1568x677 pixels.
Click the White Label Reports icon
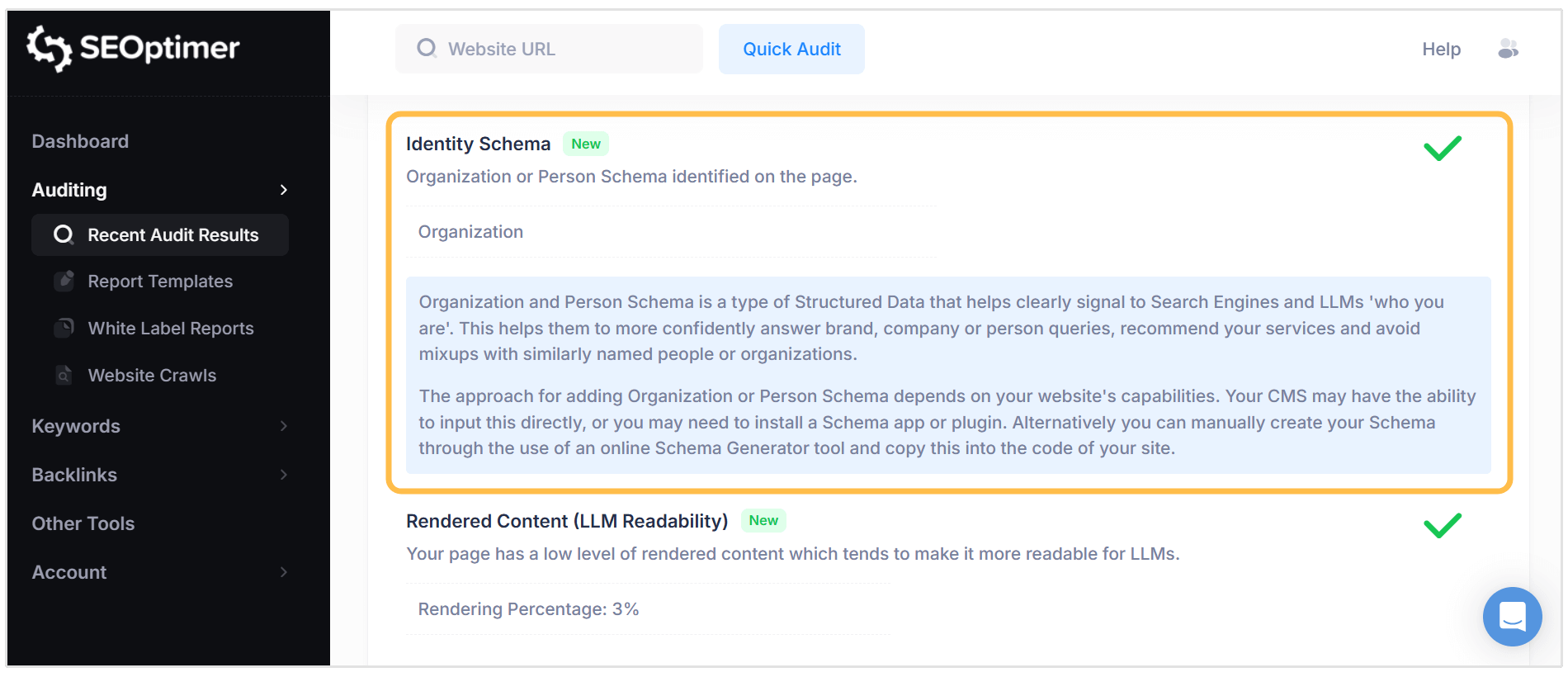64,328
